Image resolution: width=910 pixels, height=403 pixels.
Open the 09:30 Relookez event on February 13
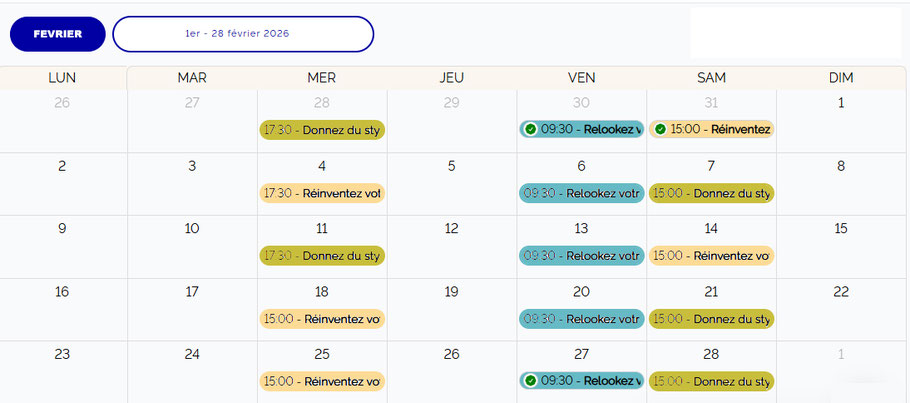coord(581,256)
